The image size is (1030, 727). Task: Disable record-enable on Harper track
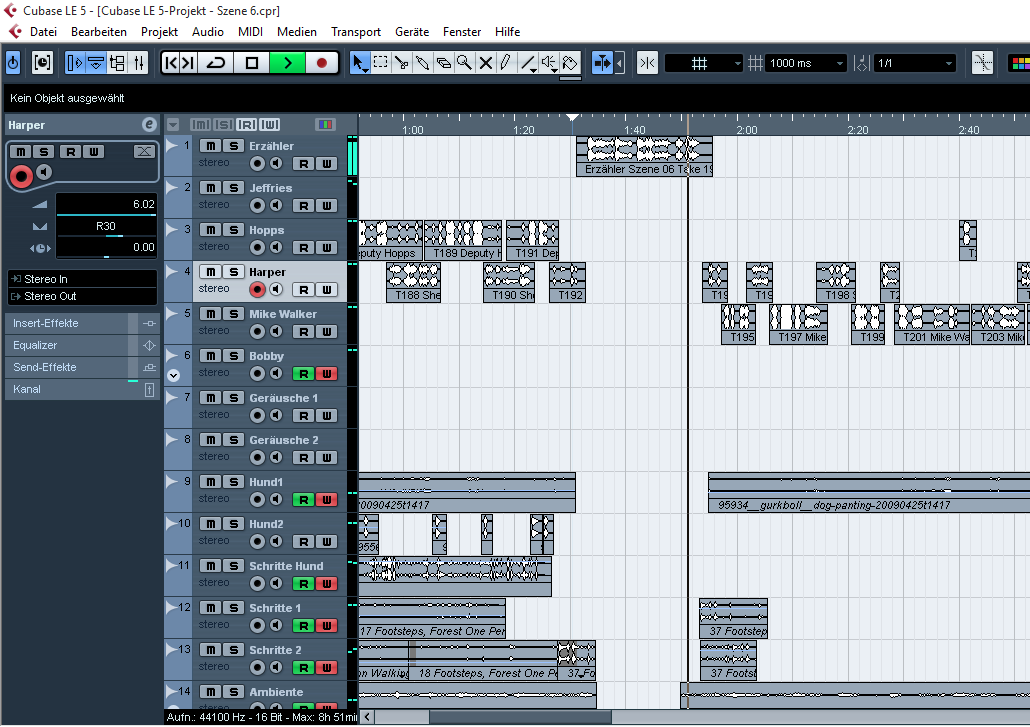point(258,290)
